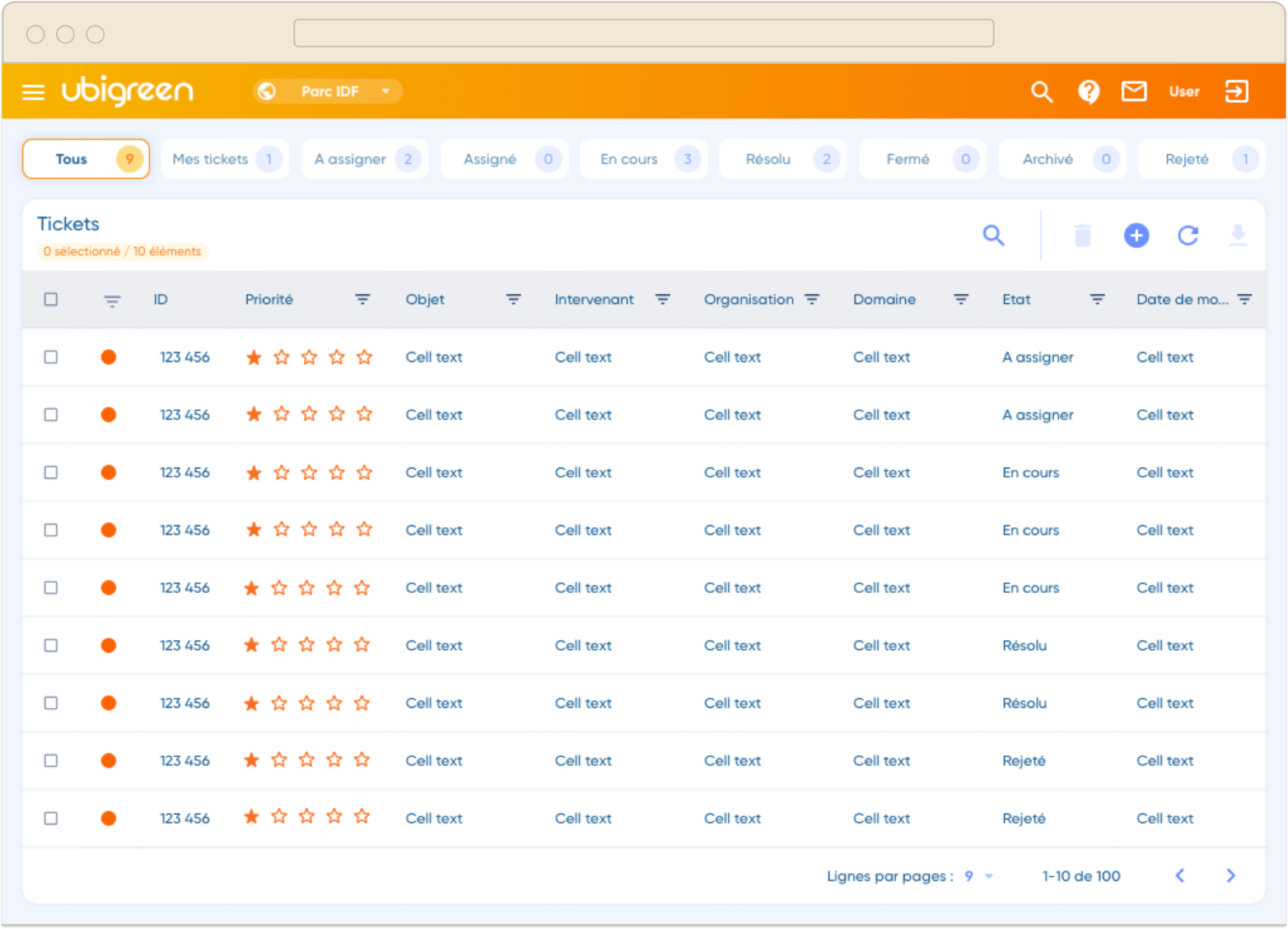Check the first Résolu row checkbox
Image resolution: width=1288 pixels, height=929 pixels.
(x=51, y=645)
